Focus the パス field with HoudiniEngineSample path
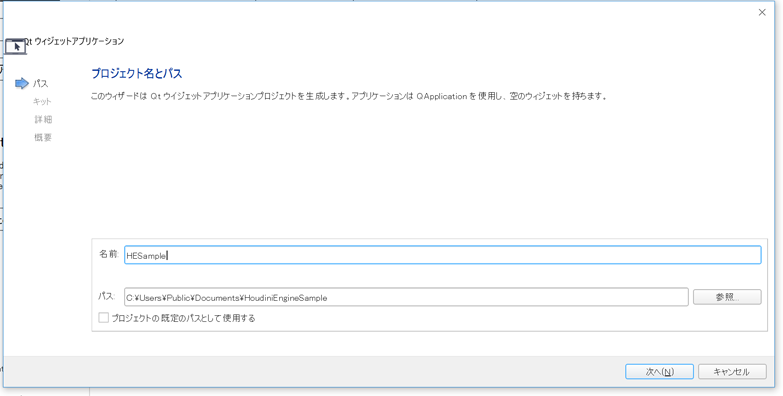 [406, 297]
